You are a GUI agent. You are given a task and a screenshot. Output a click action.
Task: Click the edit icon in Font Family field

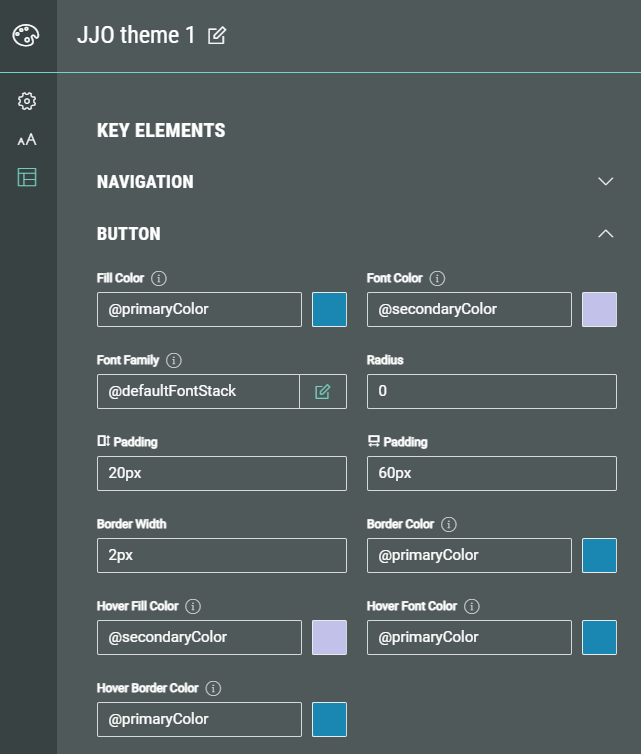click(x=322, y=391)
